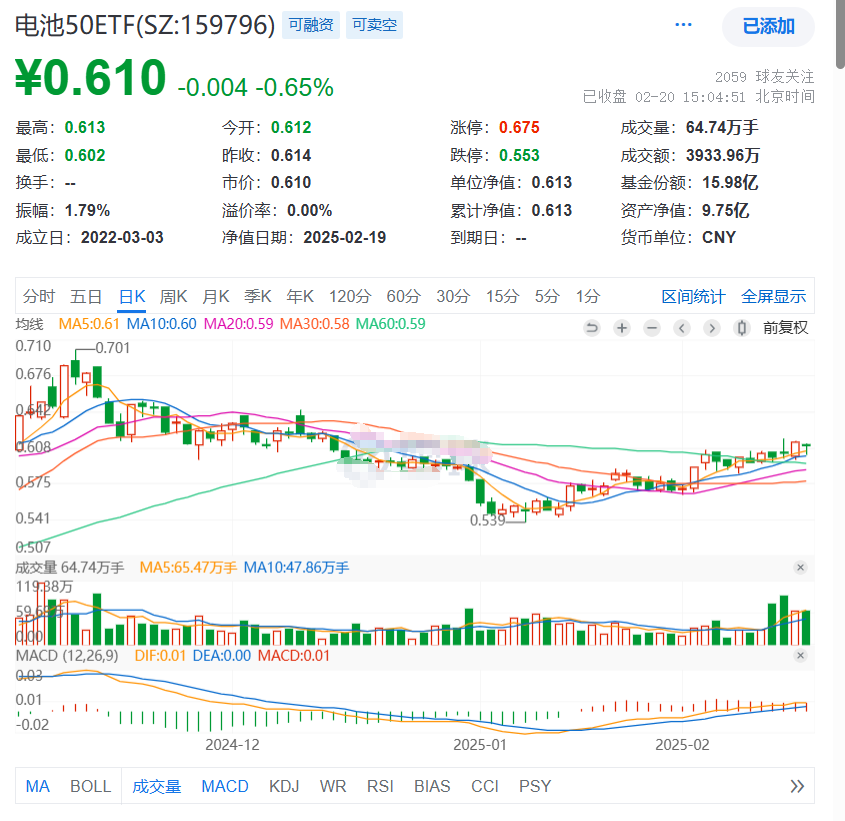Pan the chart right with arrow icon
The height and width of the screenshot is (821, 845).
[x=711, y=327]
